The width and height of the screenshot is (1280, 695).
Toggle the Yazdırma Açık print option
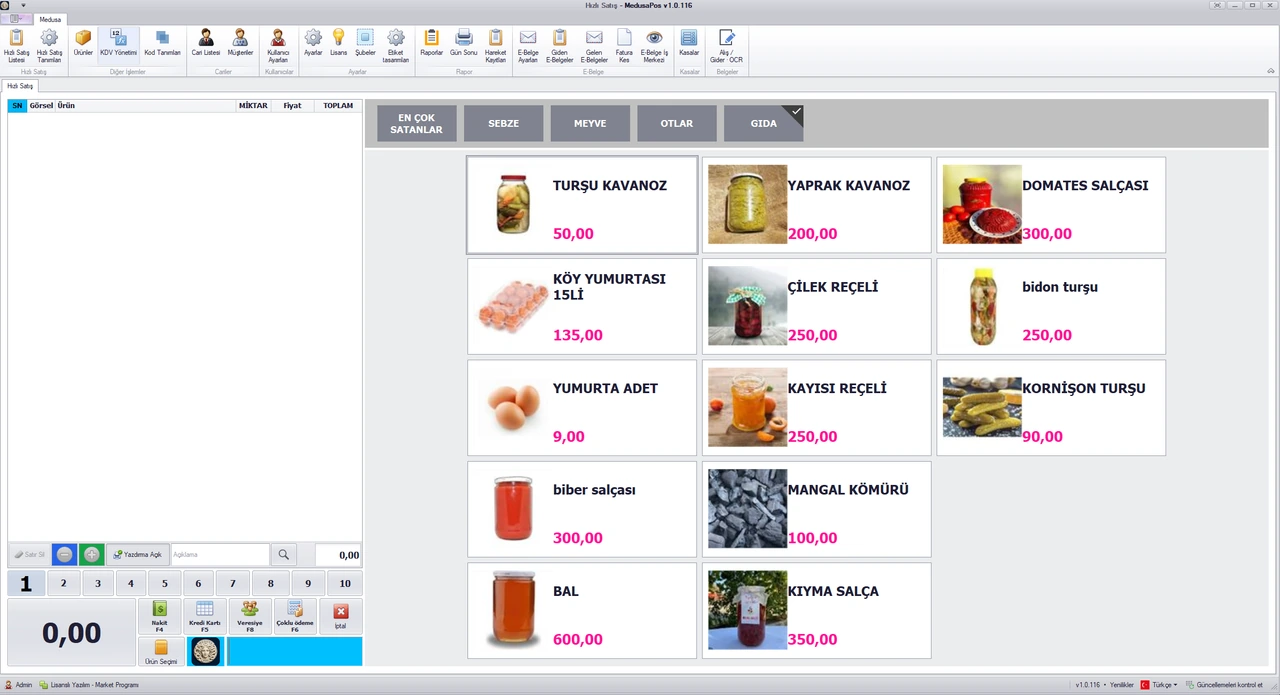point(138,554)
